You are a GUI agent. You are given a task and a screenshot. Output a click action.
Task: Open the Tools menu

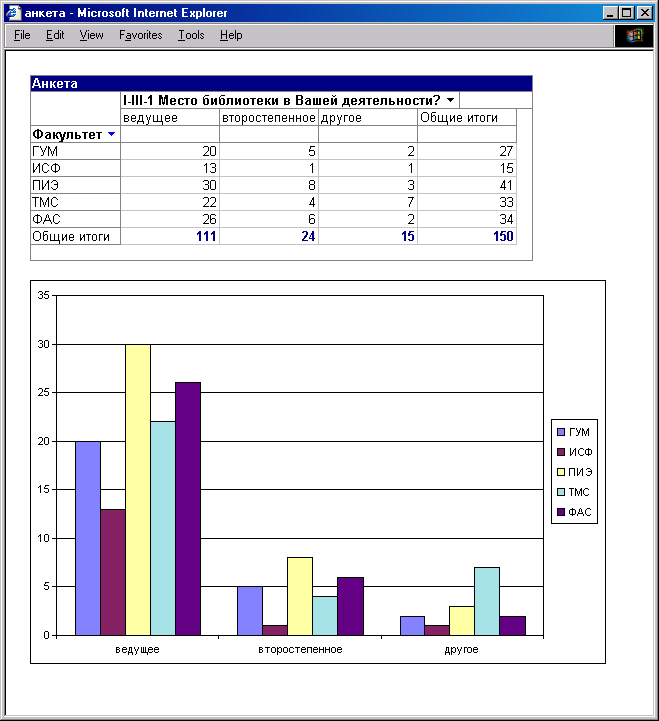tap(191, 35)
